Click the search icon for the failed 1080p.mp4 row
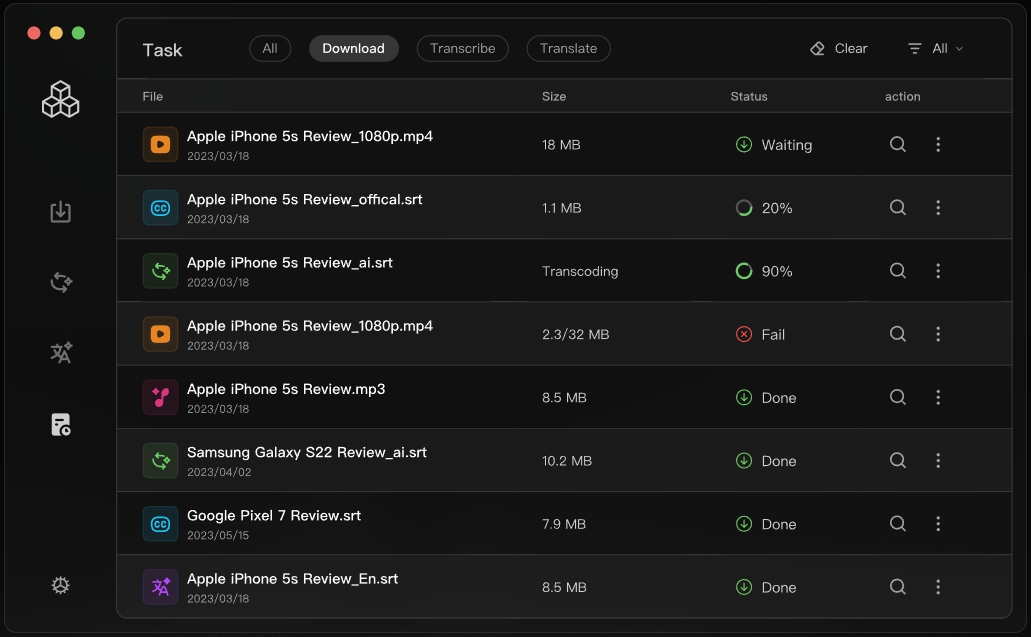The width and height of the screenshot is (1031, 637). [898, 334]
